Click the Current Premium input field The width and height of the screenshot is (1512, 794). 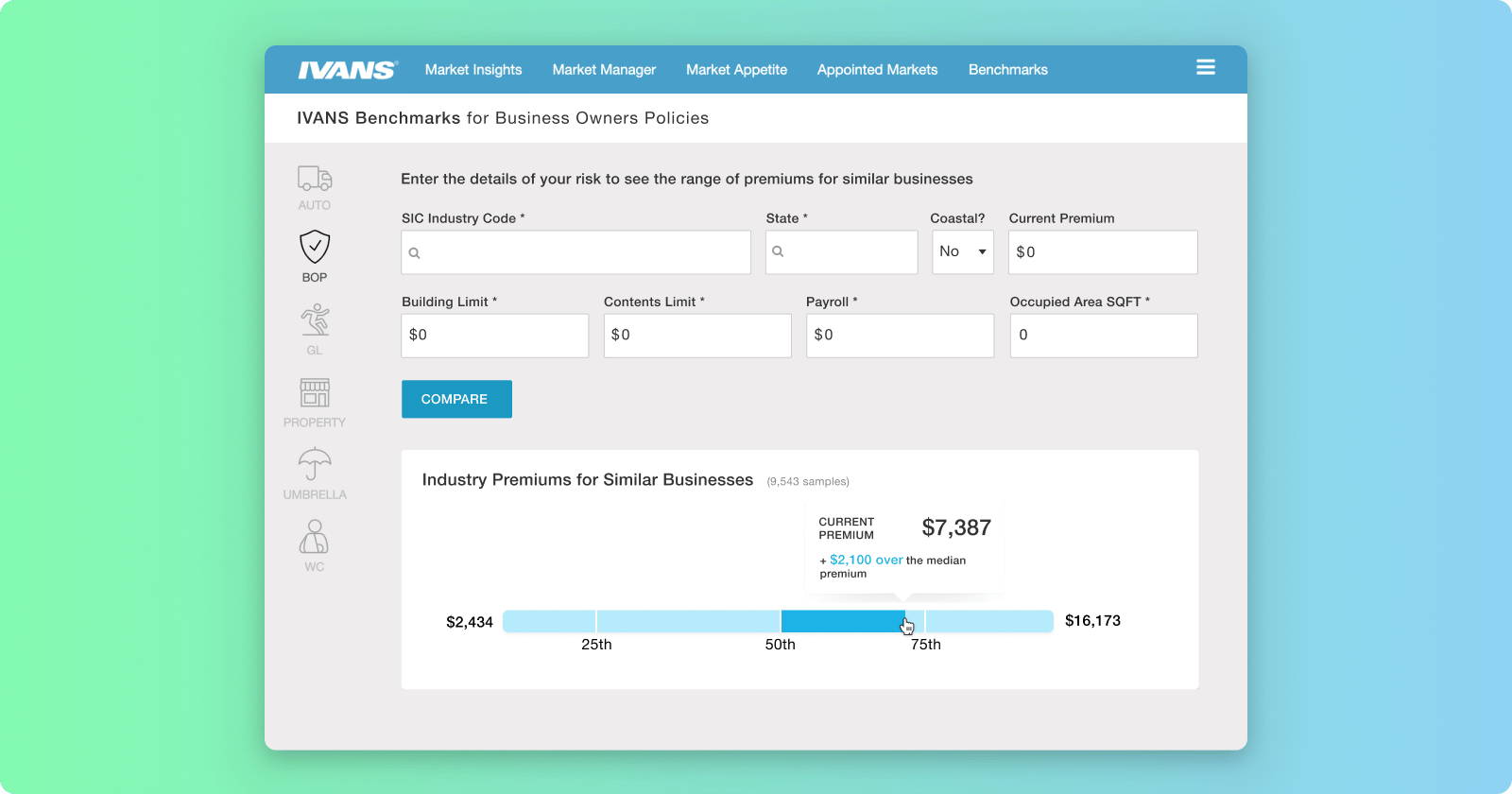(x=1103, y=252)
